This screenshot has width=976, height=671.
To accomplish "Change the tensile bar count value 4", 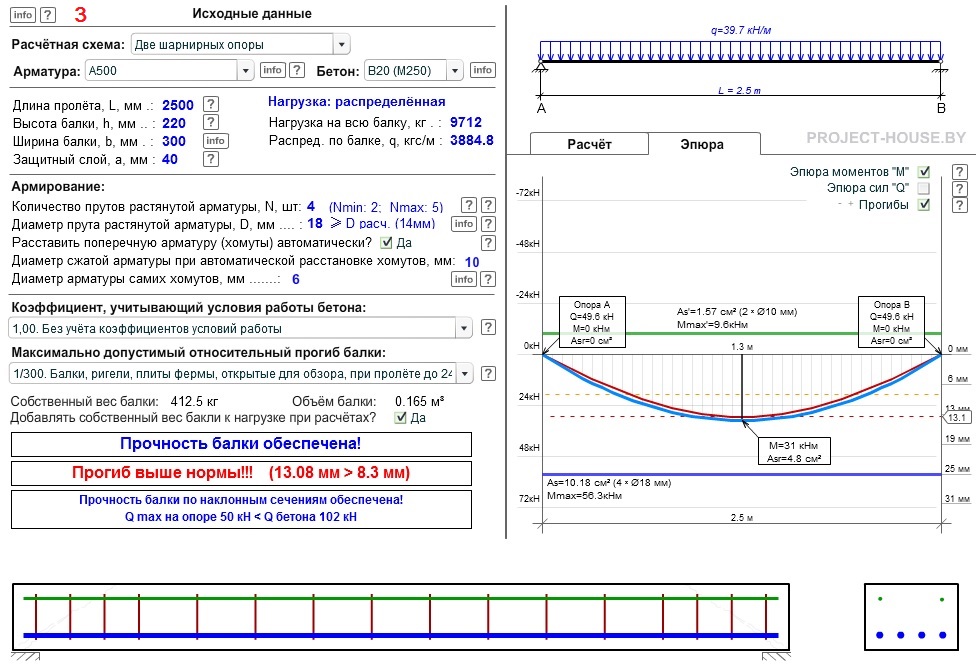I will 311,206.
